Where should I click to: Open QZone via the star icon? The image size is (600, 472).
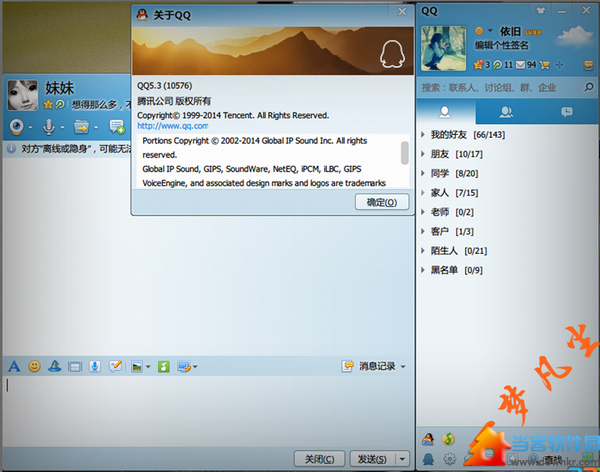[478, 65]
